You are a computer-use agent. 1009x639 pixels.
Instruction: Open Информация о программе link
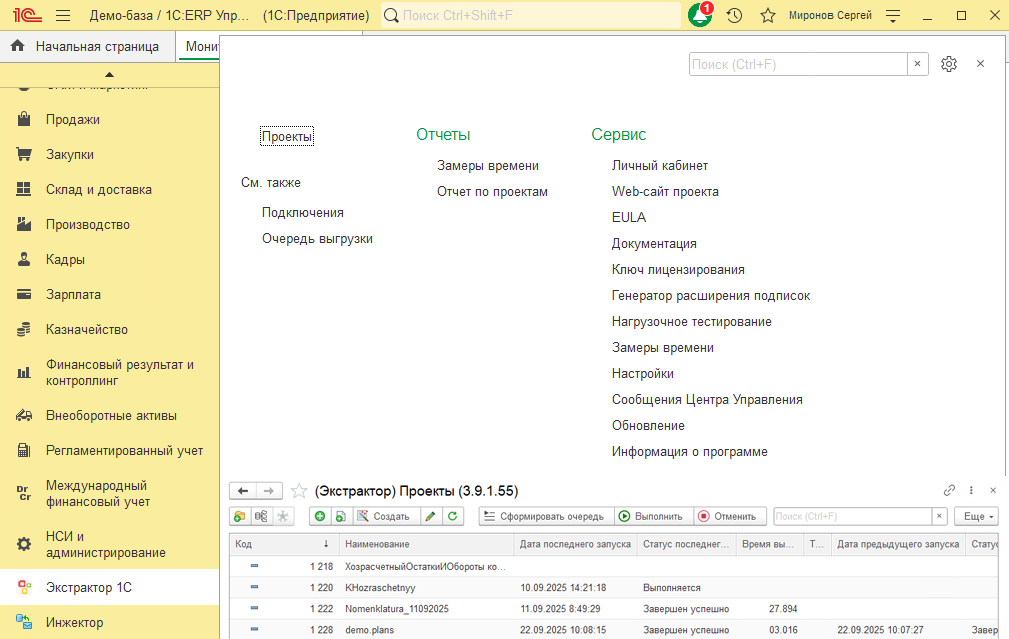(x=689, y=452)
